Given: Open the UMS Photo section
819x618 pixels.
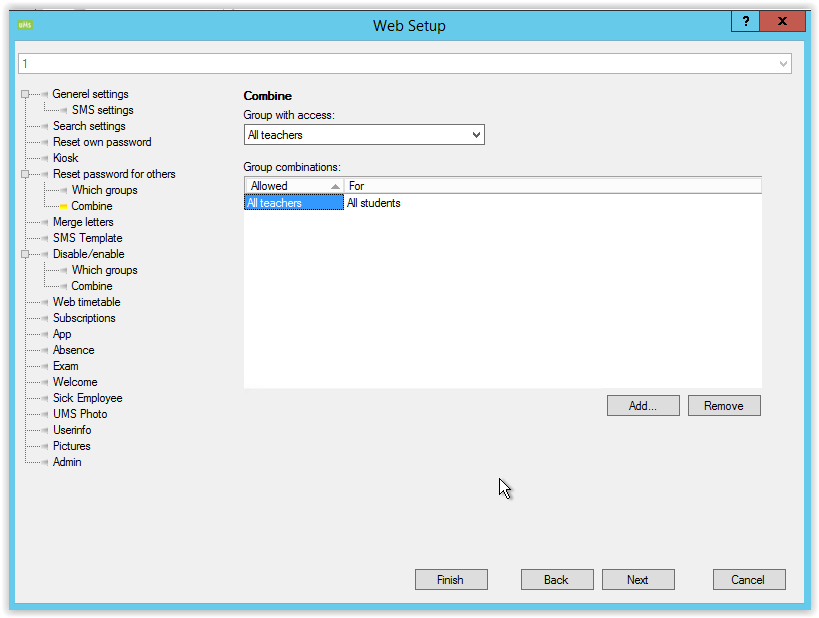Looking at the screenshot, I should click(x=80, y=414).
